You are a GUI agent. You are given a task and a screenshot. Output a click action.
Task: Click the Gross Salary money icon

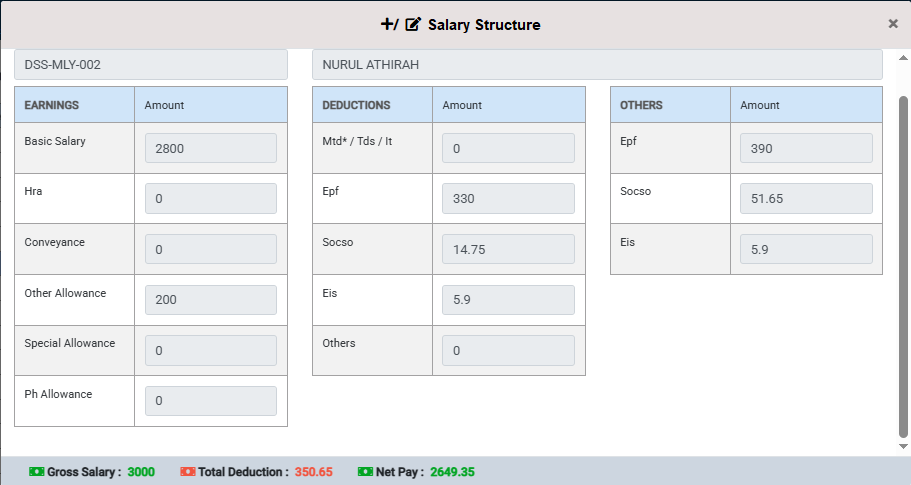(37, 471)
